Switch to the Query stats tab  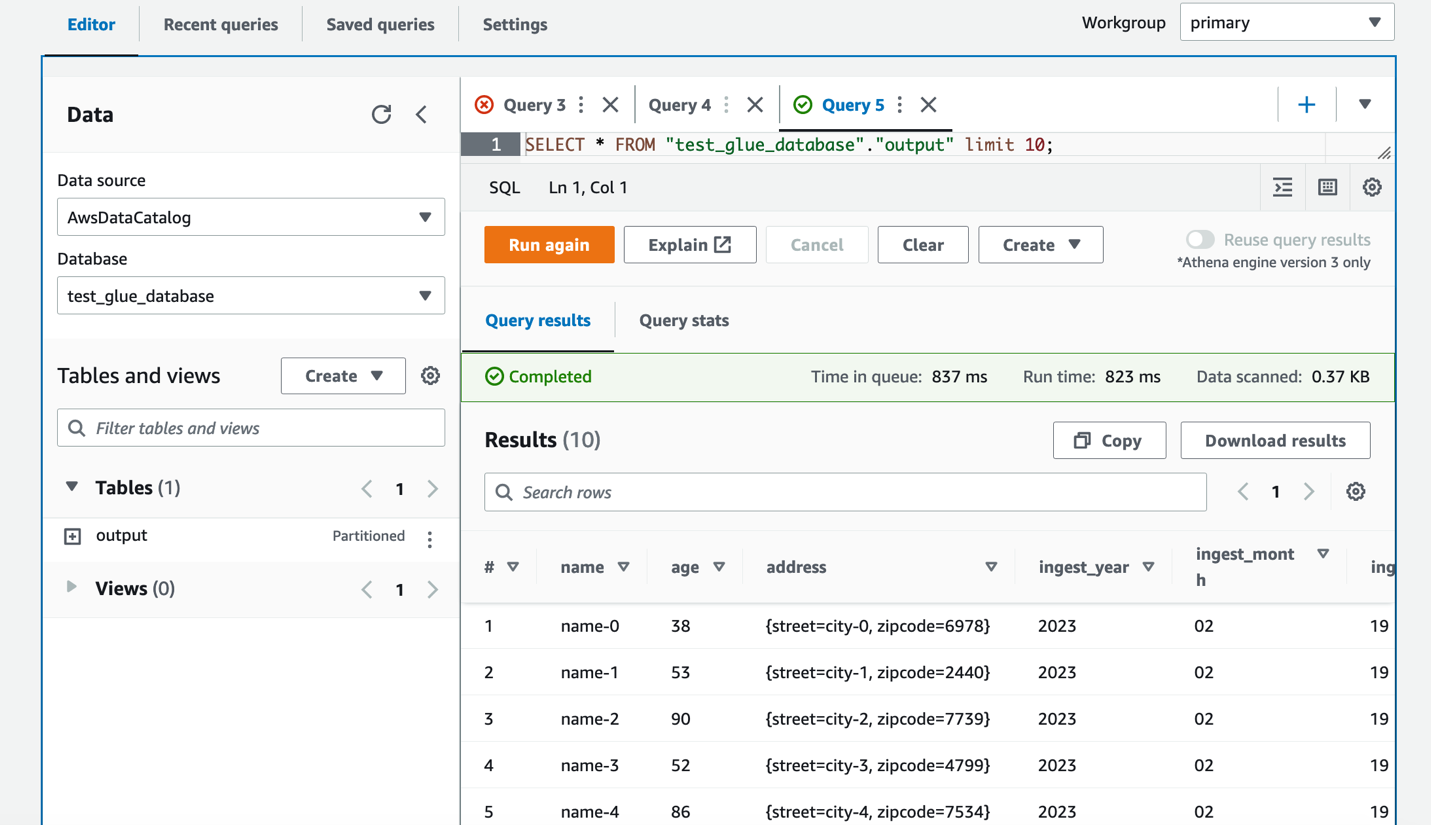(x=684, y=322)
